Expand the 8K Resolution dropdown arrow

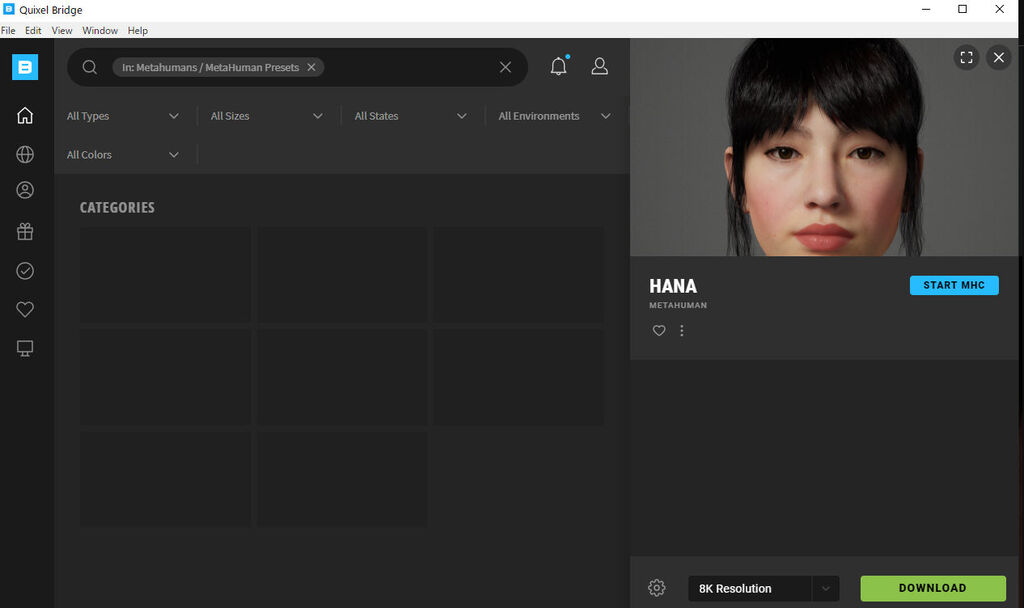point(825,588)
